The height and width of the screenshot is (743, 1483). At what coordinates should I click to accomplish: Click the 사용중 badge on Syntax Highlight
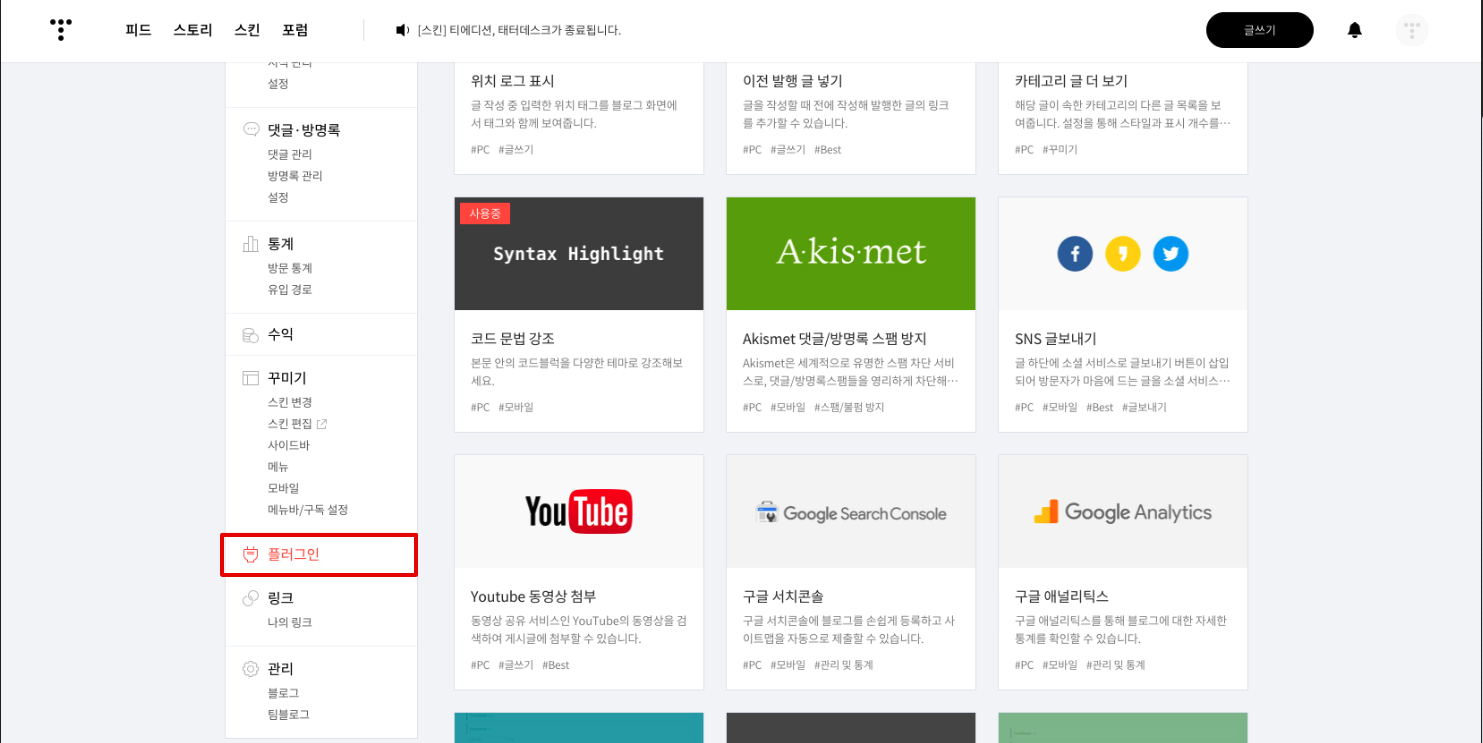pos(485,214)
